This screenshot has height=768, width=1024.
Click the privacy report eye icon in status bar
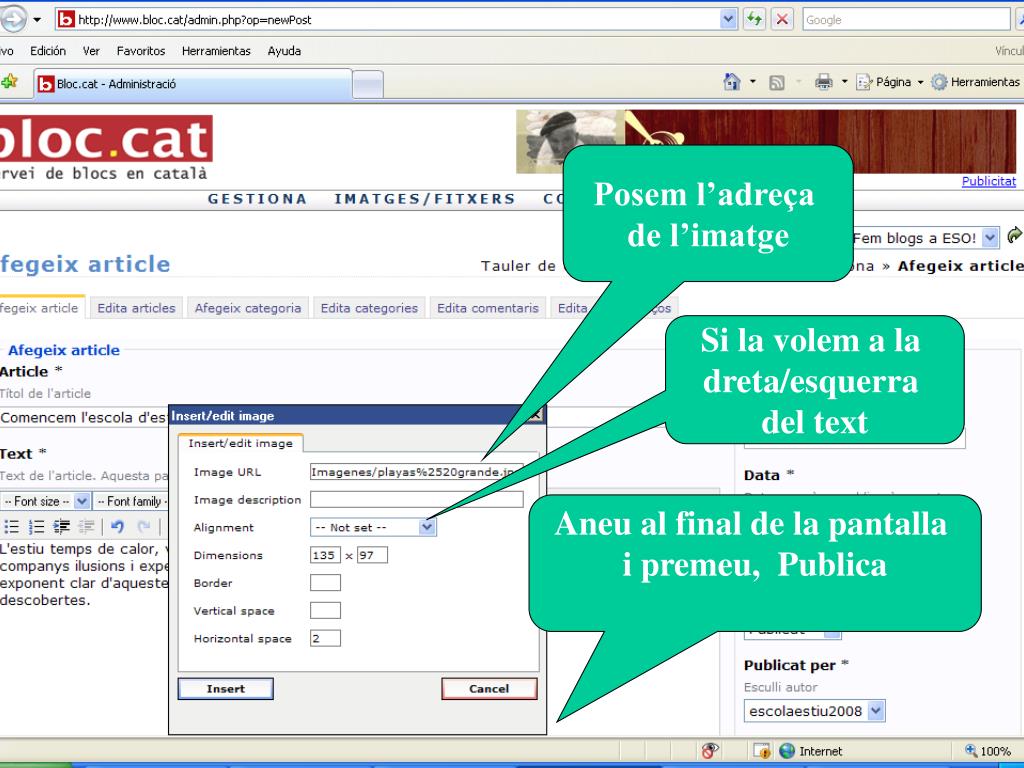[710, 750]
